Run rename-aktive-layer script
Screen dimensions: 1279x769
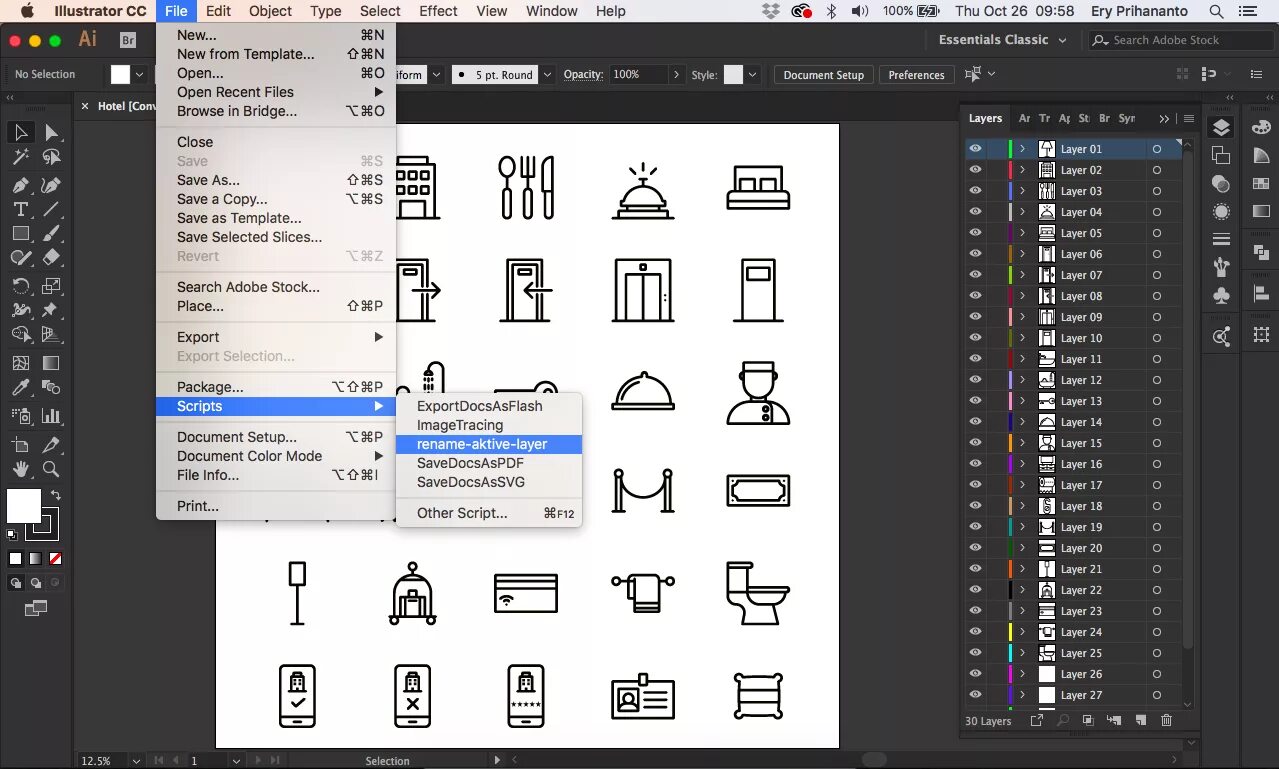pos(489,444)
